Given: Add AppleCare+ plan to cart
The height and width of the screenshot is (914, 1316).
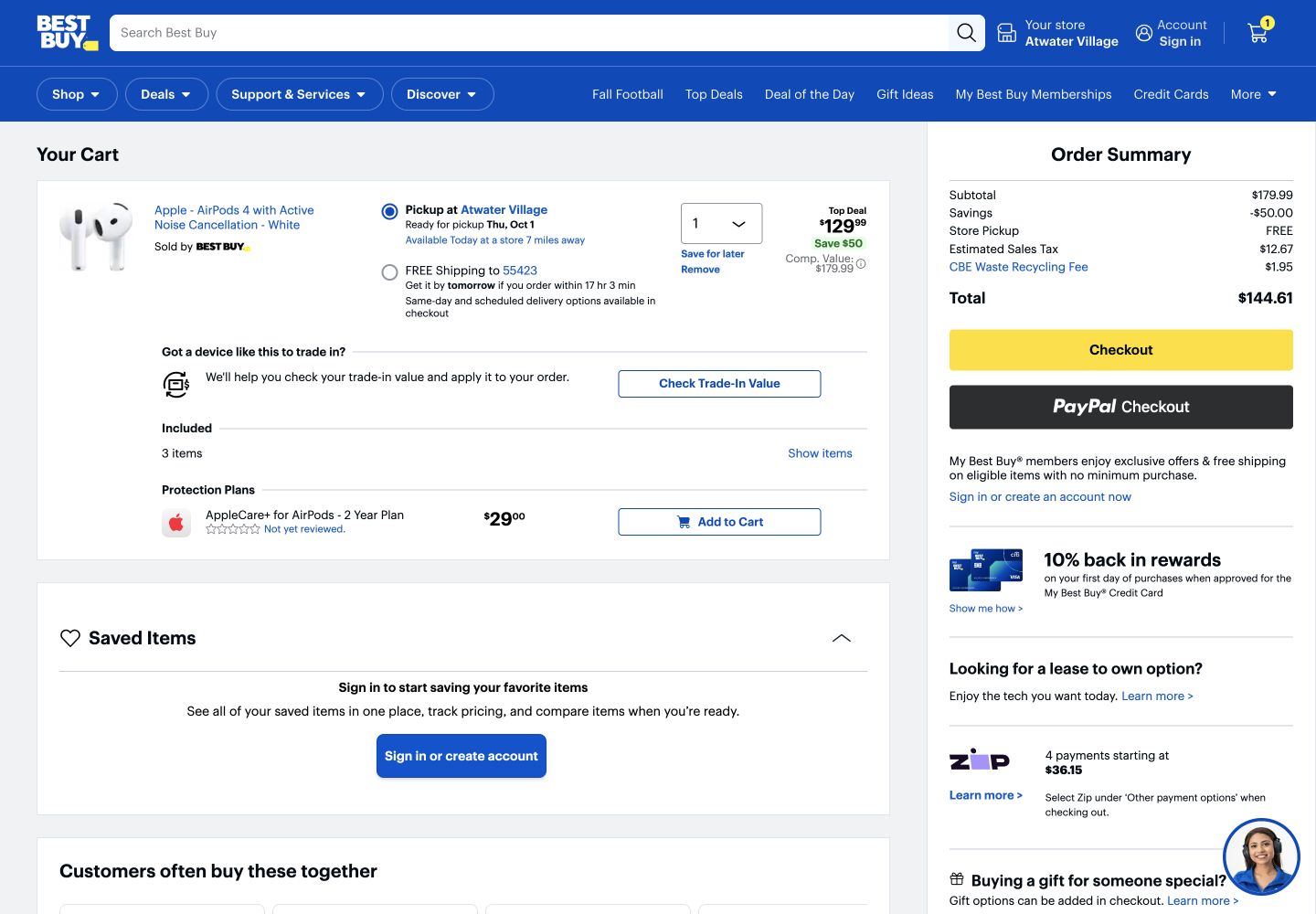Looking at the screenshot, I should click(719, 522).
